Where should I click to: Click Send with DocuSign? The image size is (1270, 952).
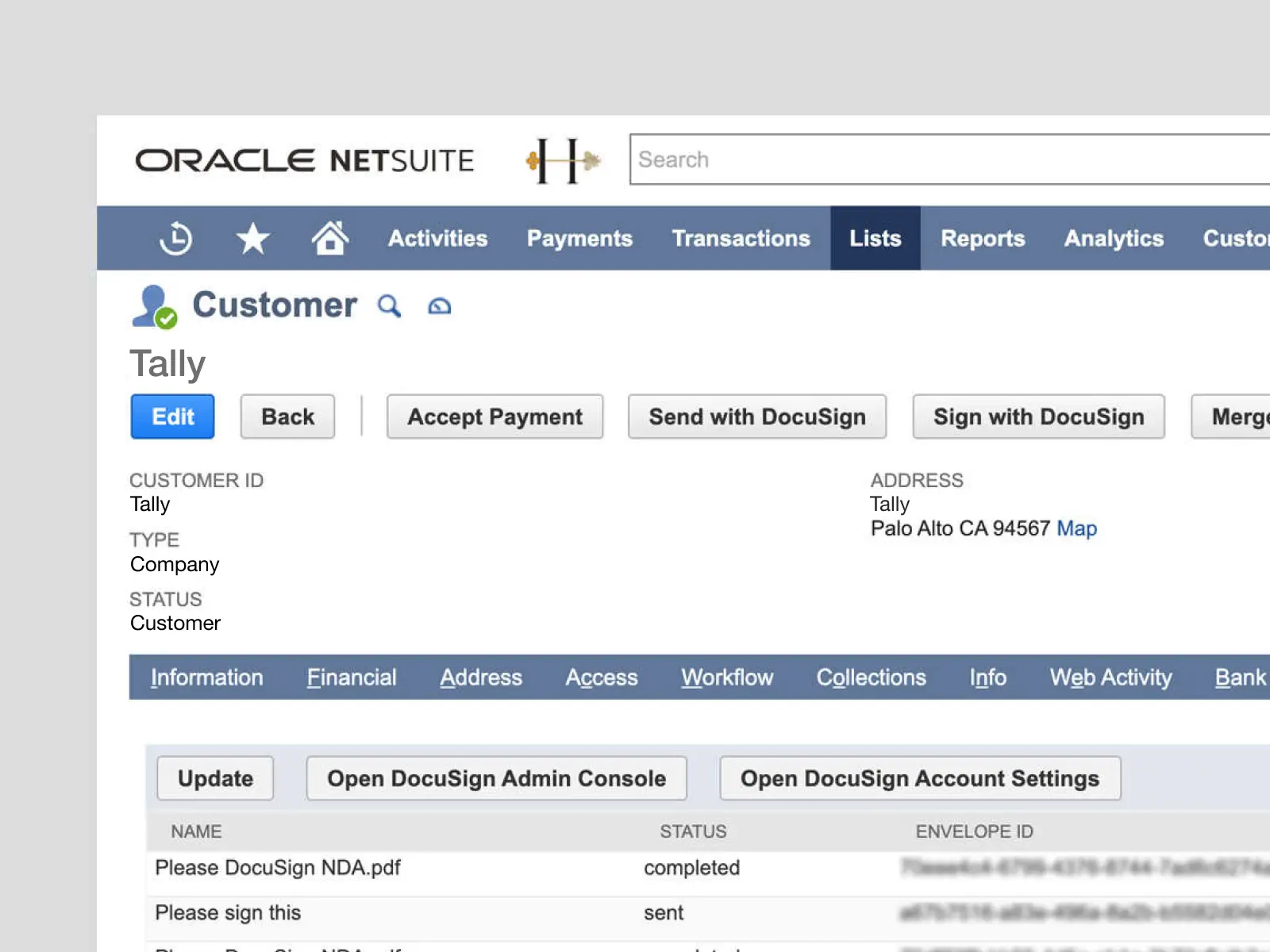click(757, 416)
